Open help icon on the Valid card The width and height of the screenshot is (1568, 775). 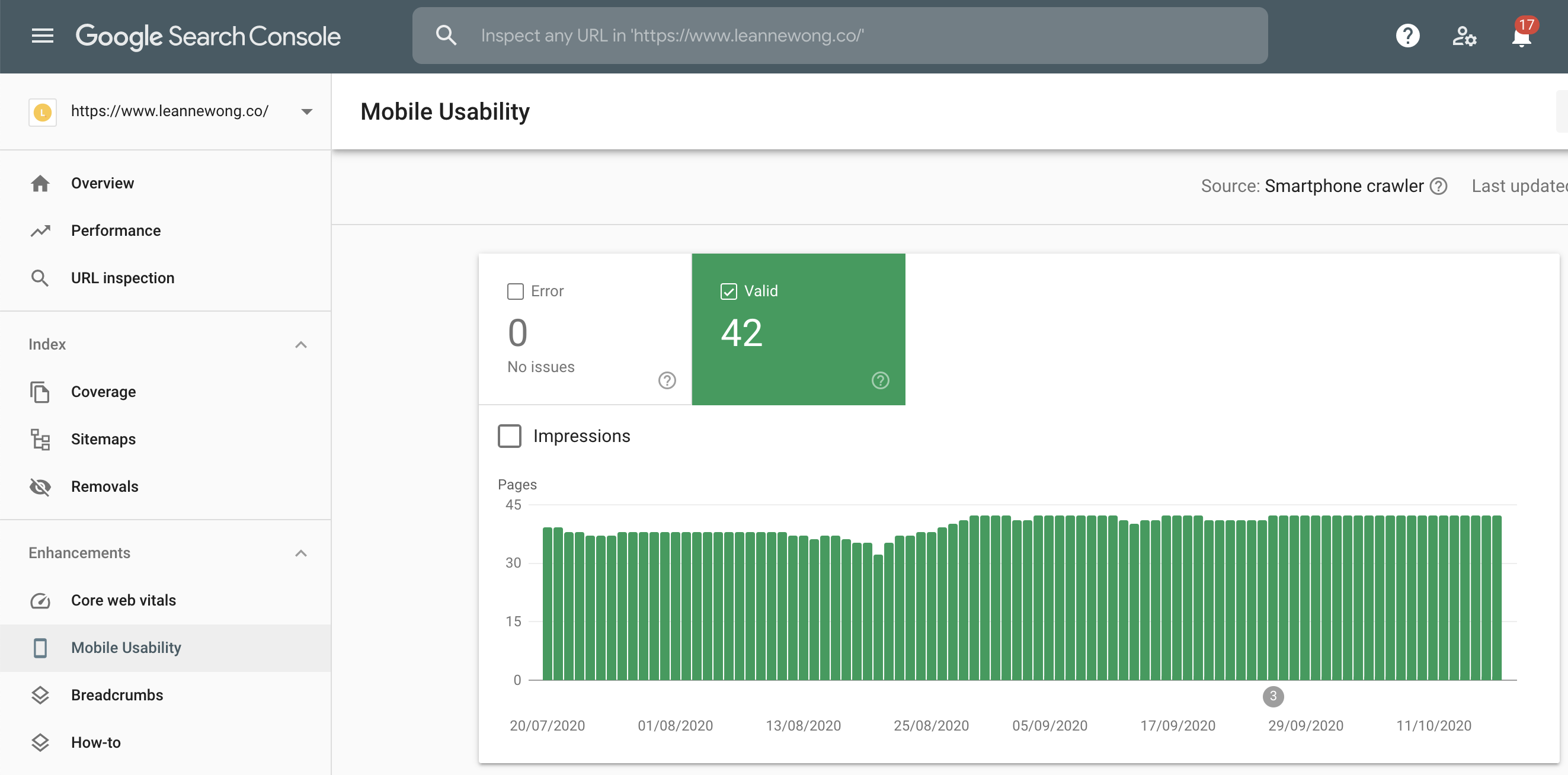880,380
